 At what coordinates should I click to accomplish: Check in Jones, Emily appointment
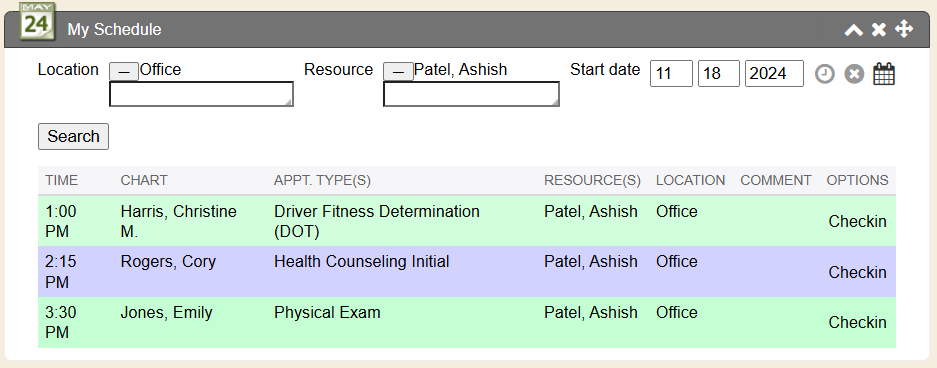click(858, 323)
